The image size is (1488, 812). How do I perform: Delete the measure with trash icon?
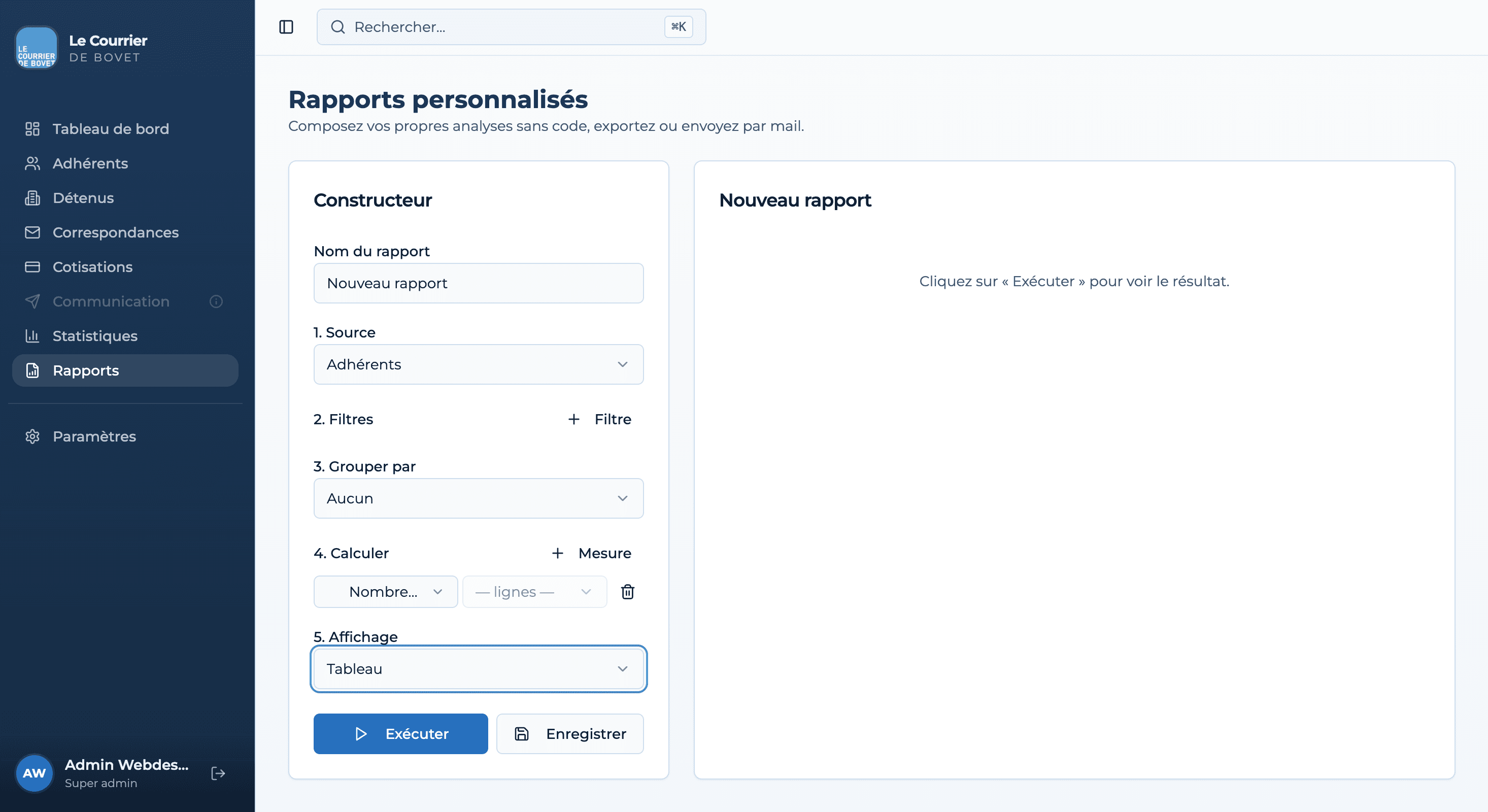[627, 592]
